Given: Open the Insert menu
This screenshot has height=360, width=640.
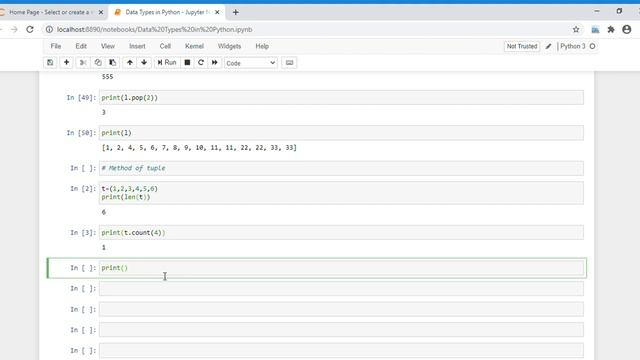Looking at the screenshot, I should tap(137, 46).
